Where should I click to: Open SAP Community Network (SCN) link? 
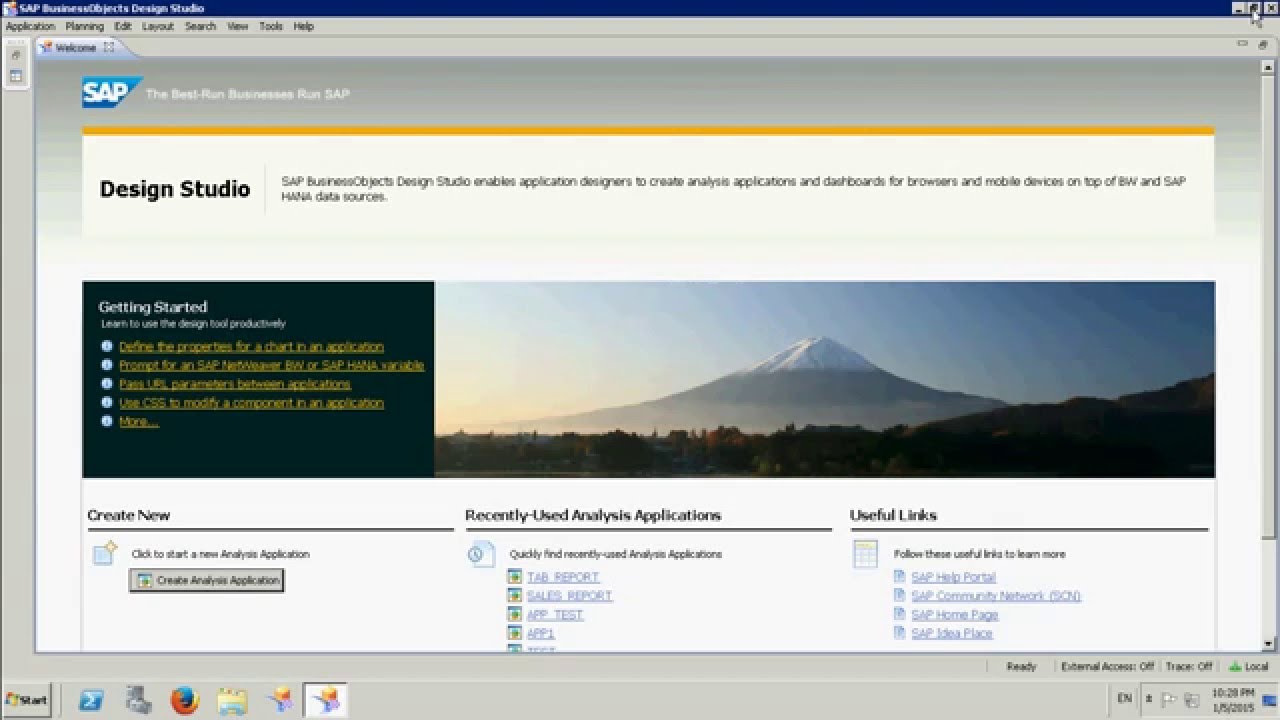(996, 596)
